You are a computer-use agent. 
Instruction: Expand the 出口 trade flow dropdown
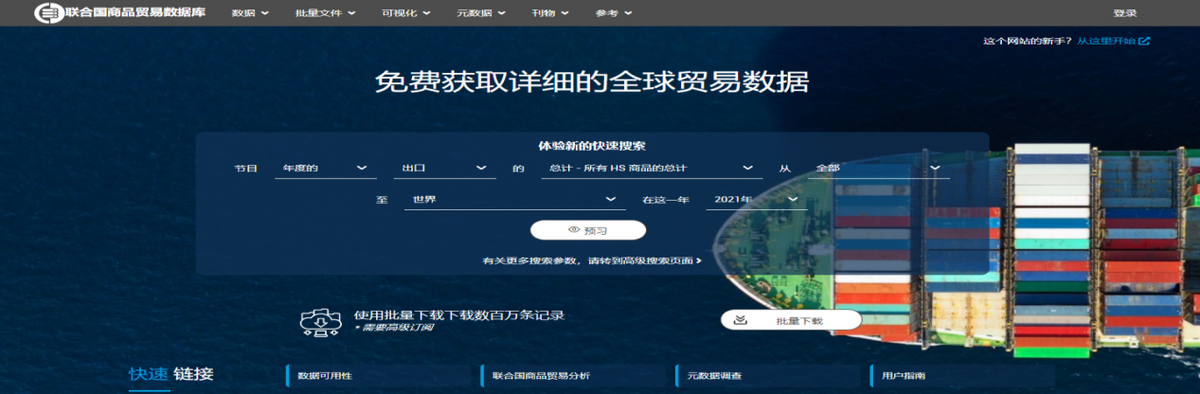[445, 168]
